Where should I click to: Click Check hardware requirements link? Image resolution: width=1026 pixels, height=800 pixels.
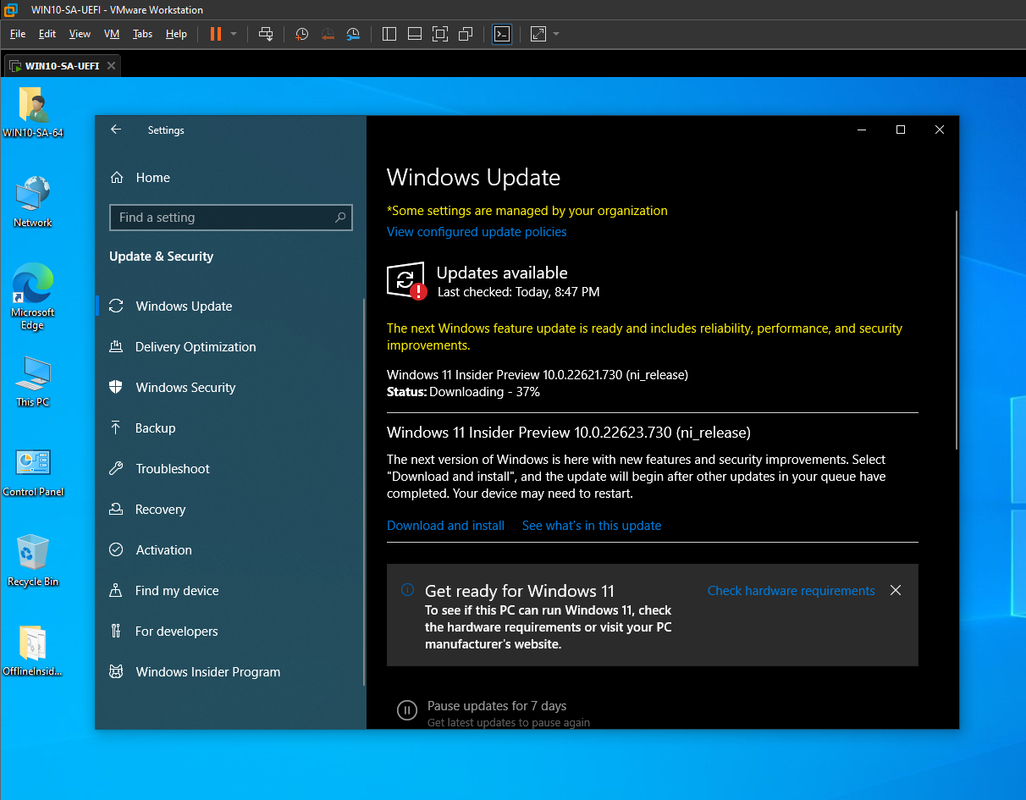790,591
